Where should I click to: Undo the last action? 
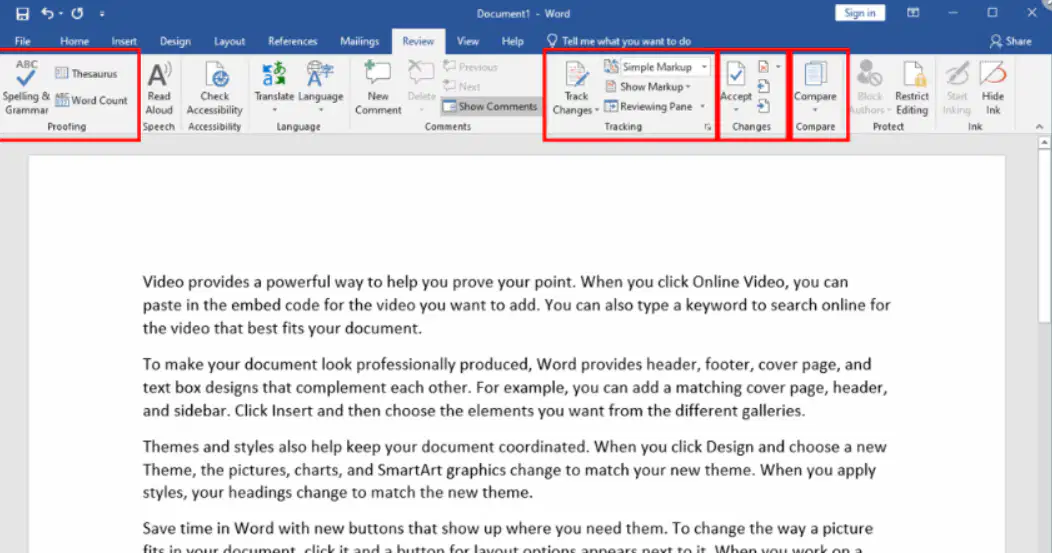point(46,13)
